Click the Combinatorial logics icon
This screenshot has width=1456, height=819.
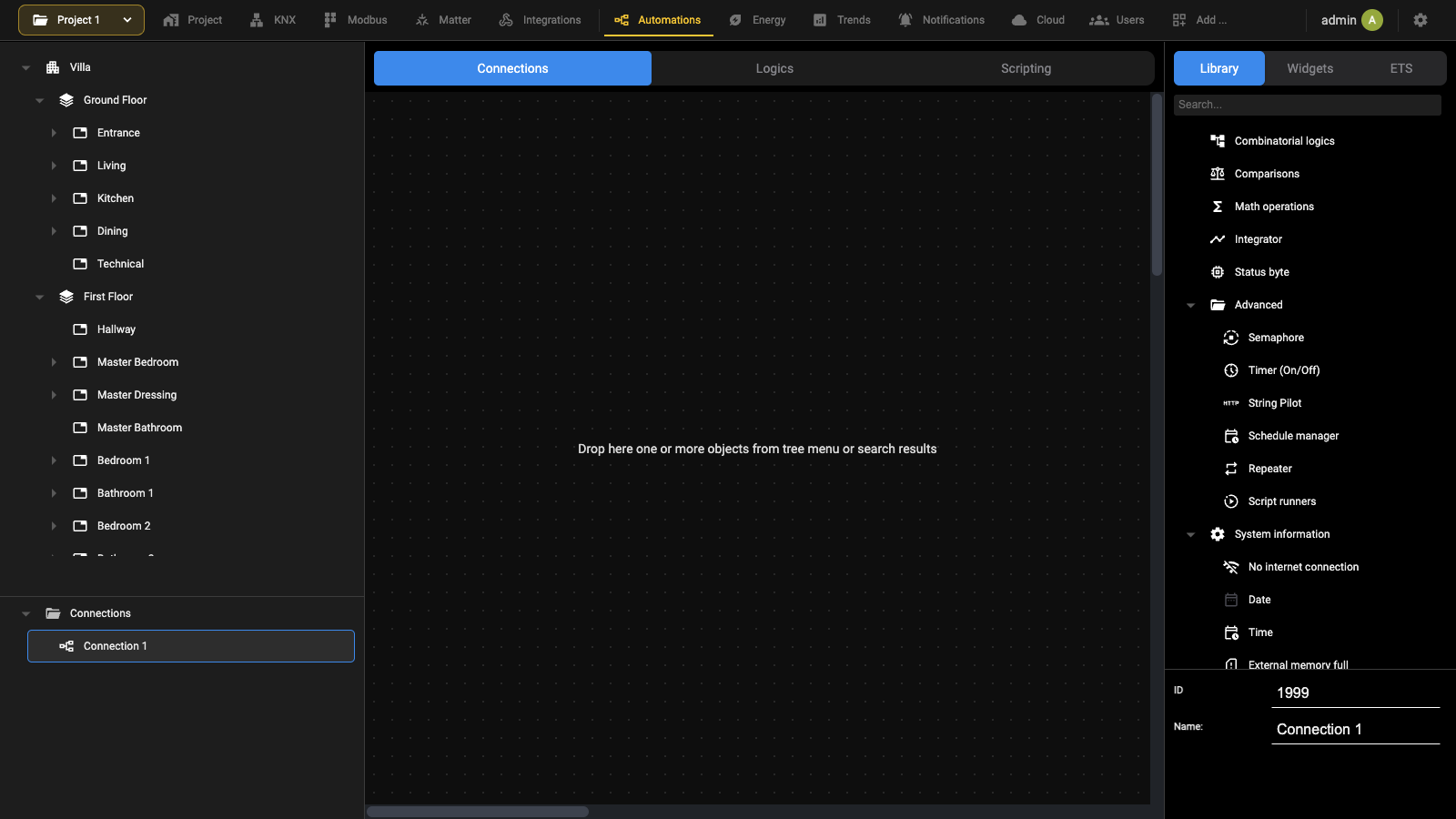click(x=1218, y=141)
